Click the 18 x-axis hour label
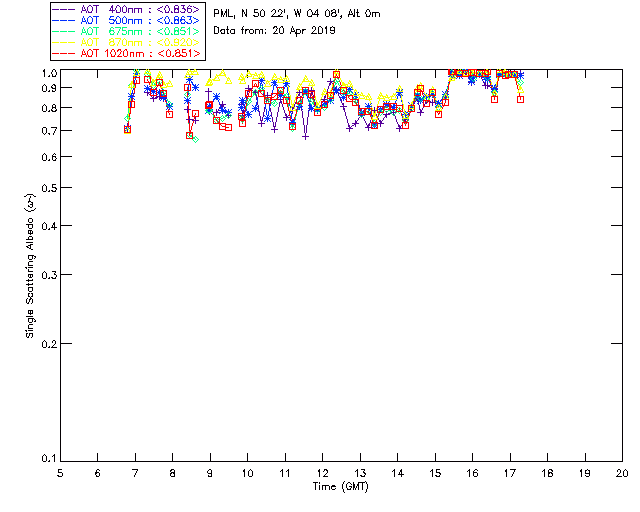Screen dimensions: 640x512 tap(547, 473)
